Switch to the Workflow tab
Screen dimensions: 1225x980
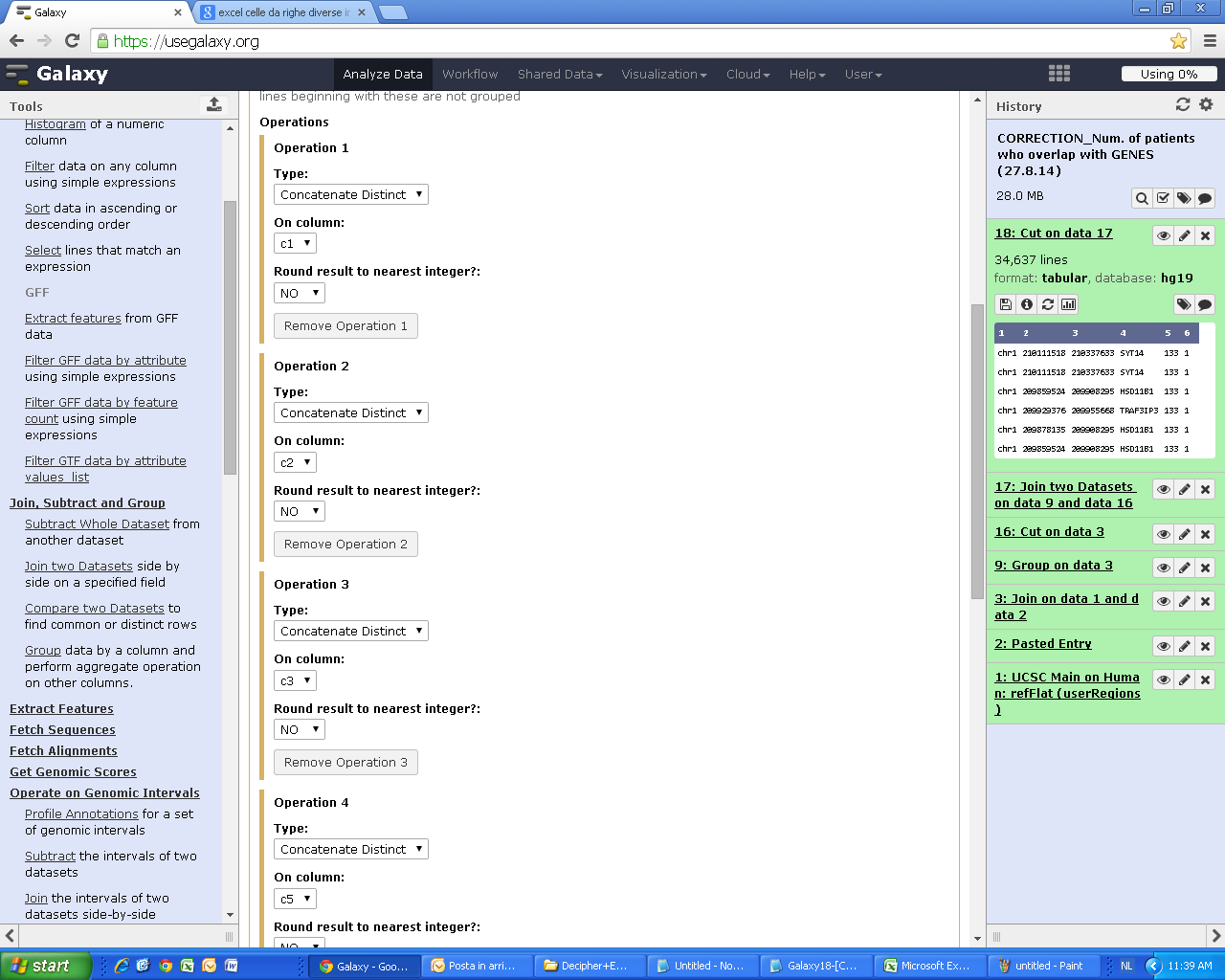pyautogui.click(x=470, y=74)
